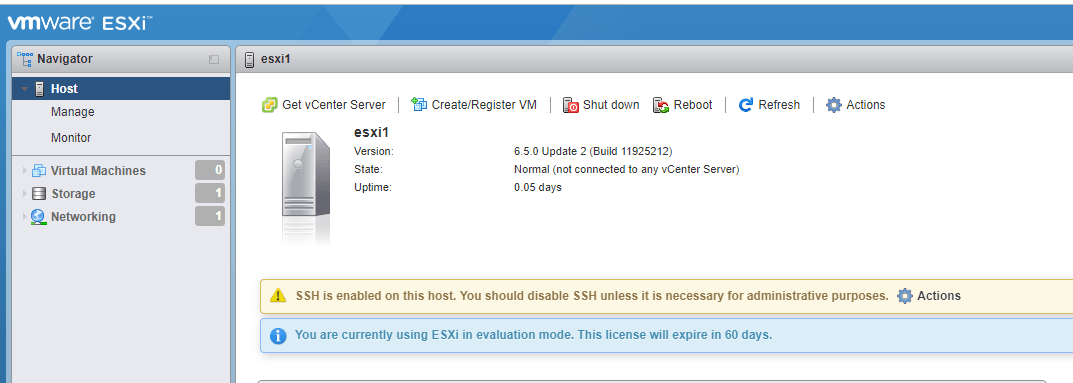
Task: Click the Networking count badge 1
Action: pyautogui.click(x=210, y=217)
